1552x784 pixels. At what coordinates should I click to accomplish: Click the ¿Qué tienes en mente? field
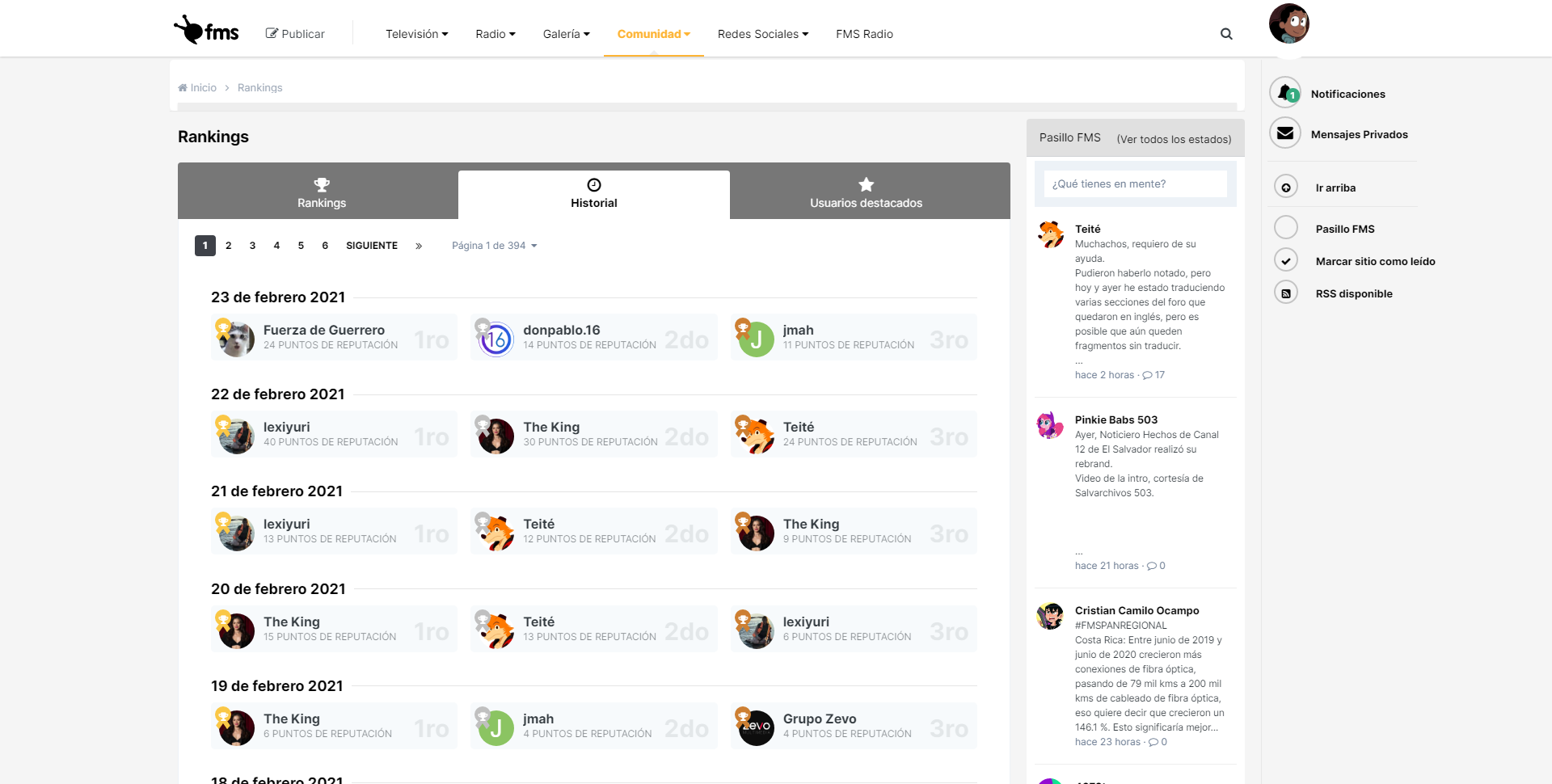coord(1135,184)
